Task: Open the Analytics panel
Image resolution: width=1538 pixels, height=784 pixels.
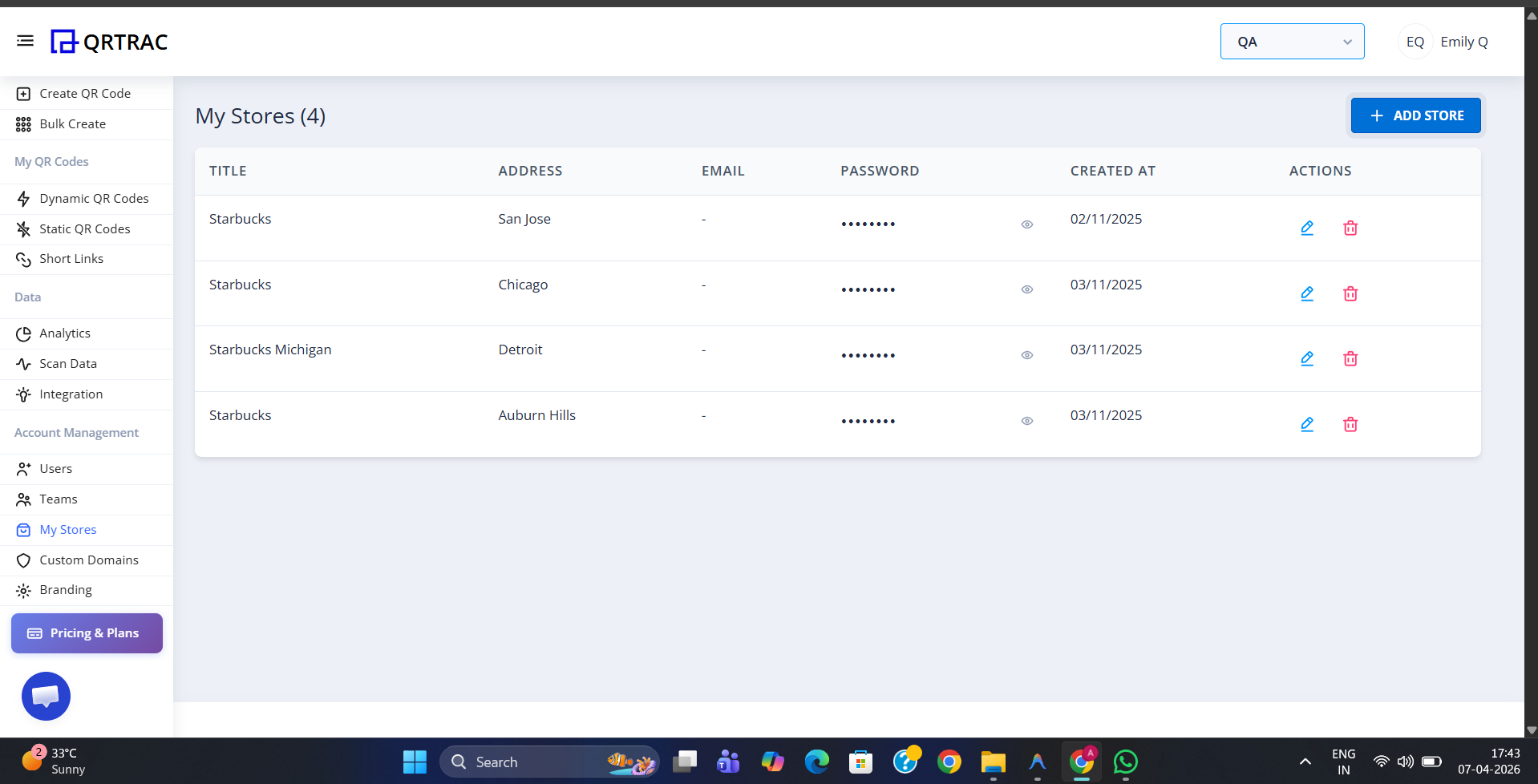Action: tap(65, 333)
